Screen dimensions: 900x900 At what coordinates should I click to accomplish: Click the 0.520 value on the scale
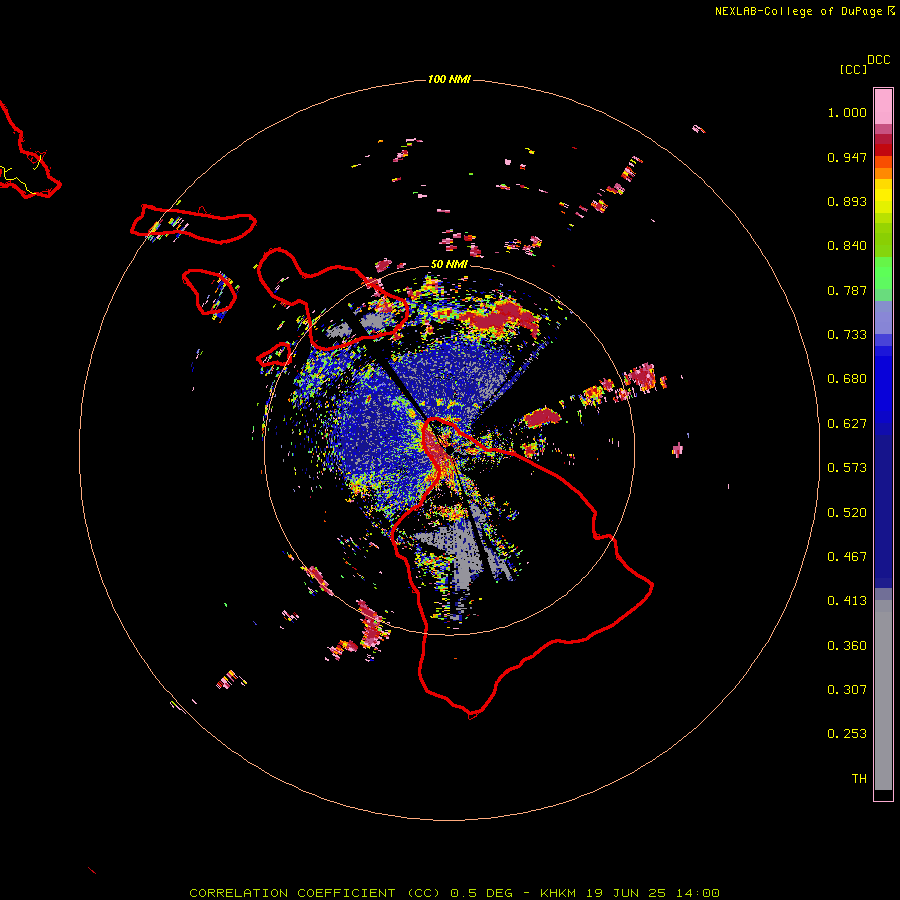click(847, 513)
